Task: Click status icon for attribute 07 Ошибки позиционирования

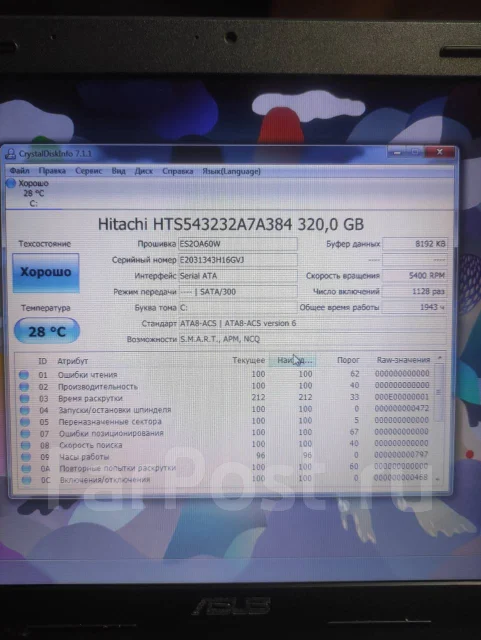Action: 25,433
